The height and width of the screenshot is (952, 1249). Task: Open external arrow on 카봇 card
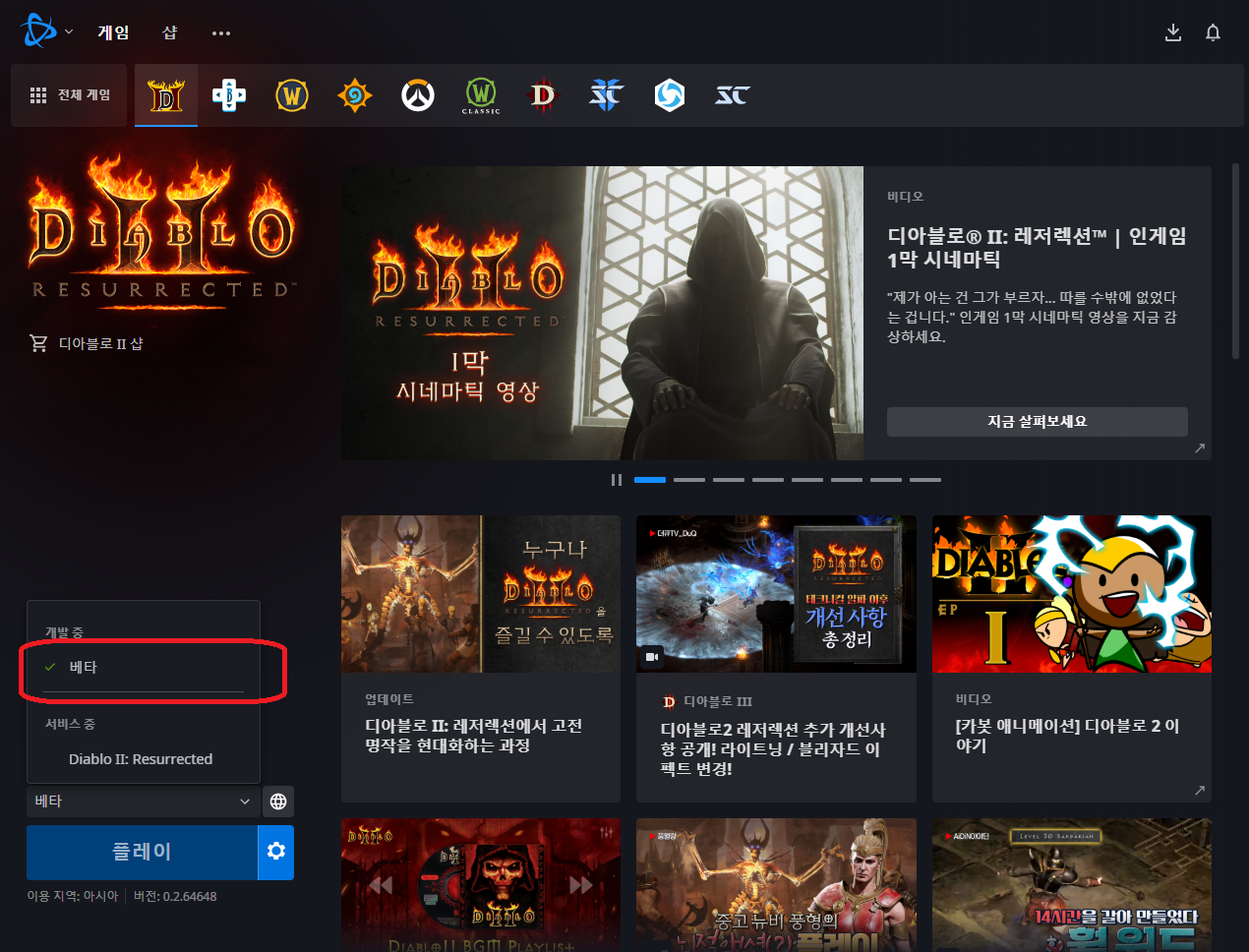[1199, 790]
